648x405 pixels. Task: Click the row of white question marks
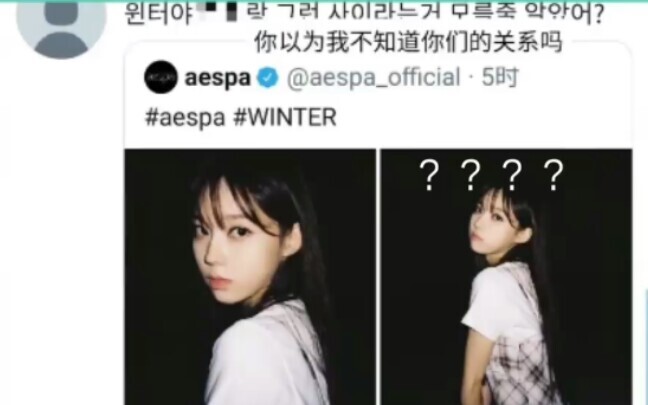point(491,175)
